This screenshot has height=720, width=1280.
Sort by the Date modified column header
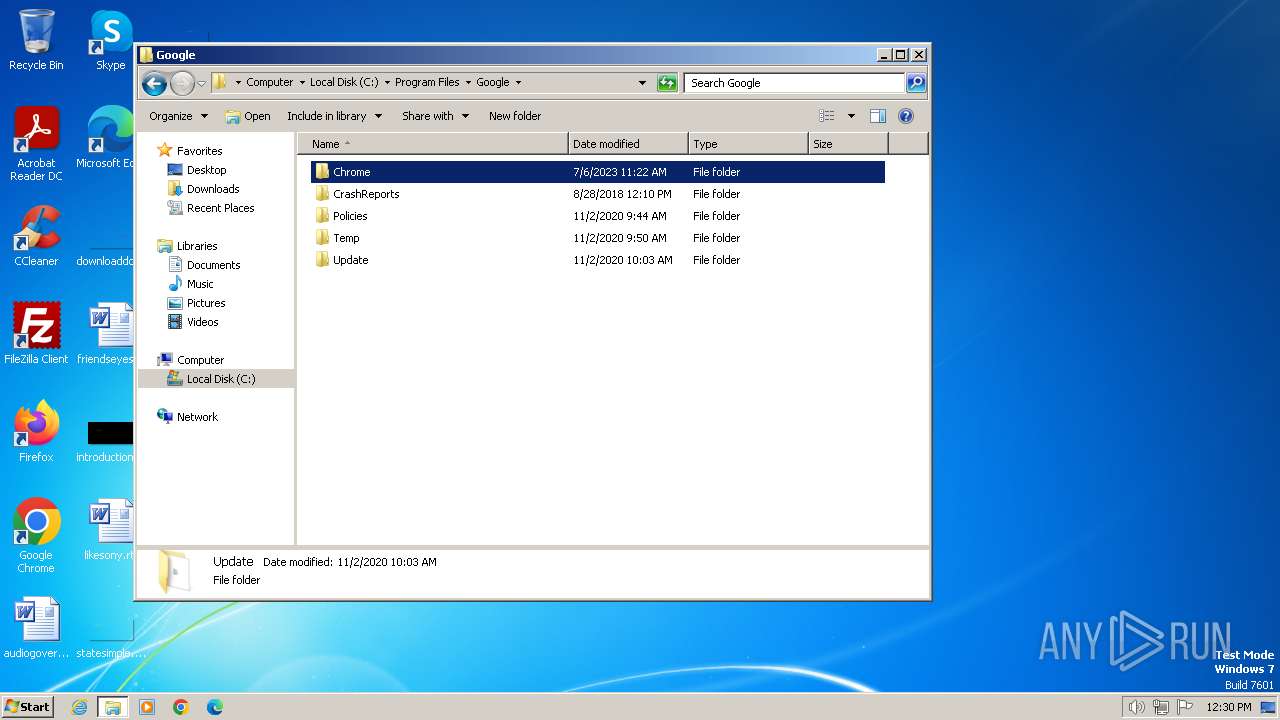[628, 144]
